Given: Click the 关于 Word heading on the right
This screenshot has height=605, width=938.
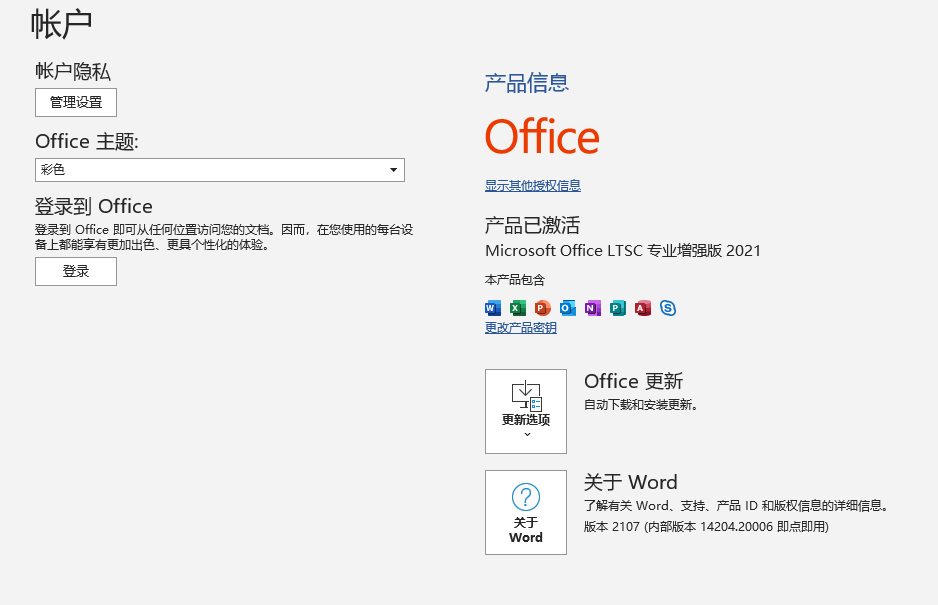Looking at the screenshot, I should (x=631, y=482).
